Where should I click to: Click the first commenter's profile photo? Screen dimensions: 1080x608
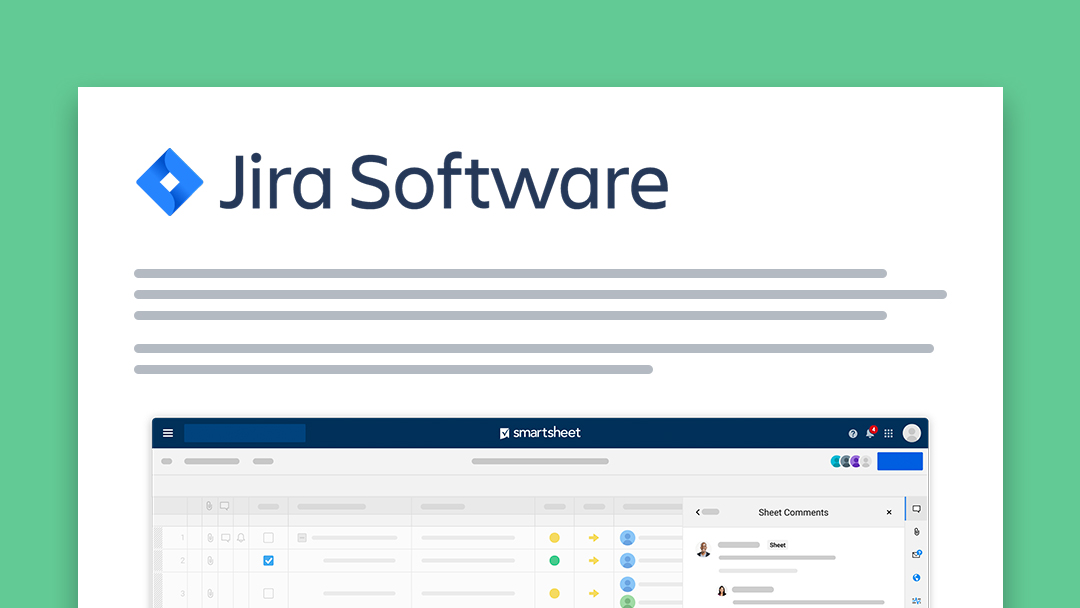point(703,549)
